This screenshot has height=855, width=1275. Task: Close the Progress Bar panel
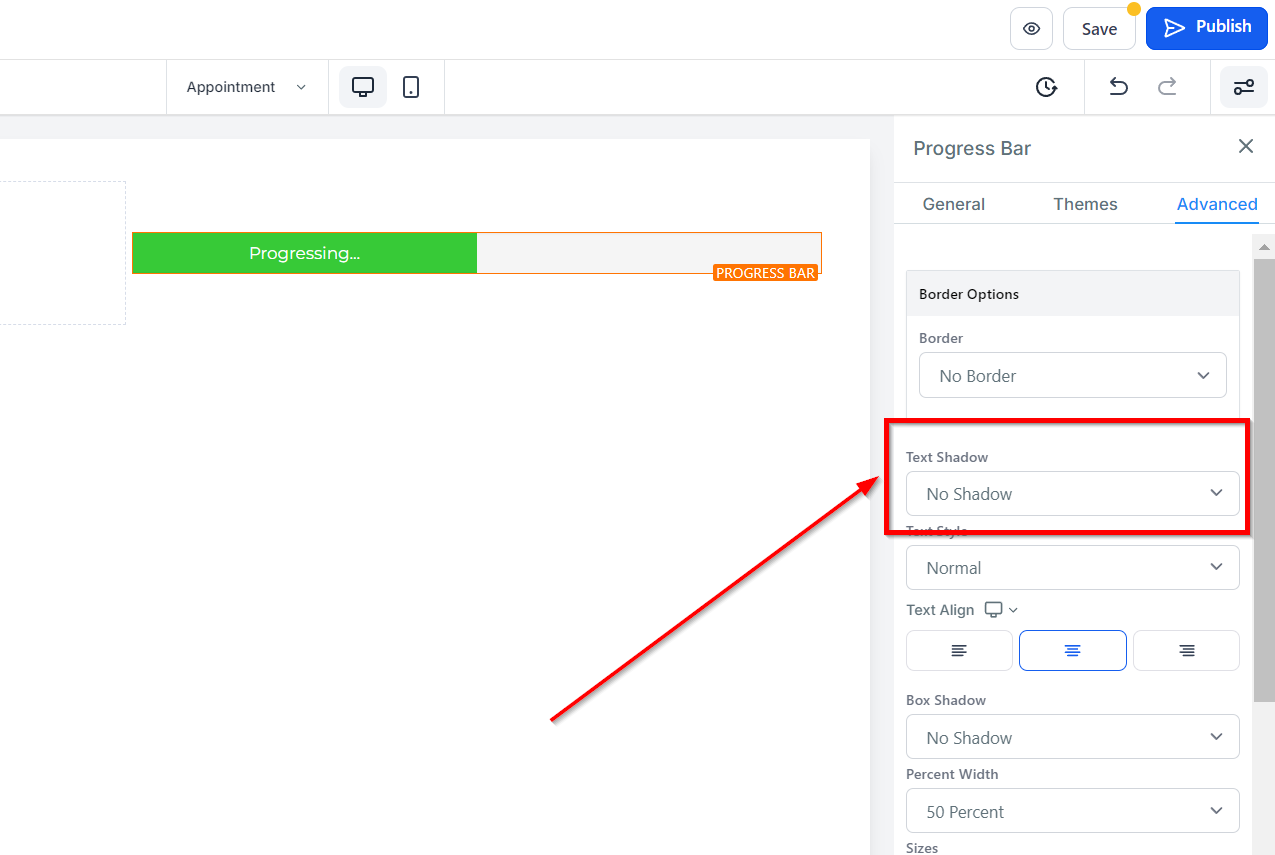[x=1245, y=147]
